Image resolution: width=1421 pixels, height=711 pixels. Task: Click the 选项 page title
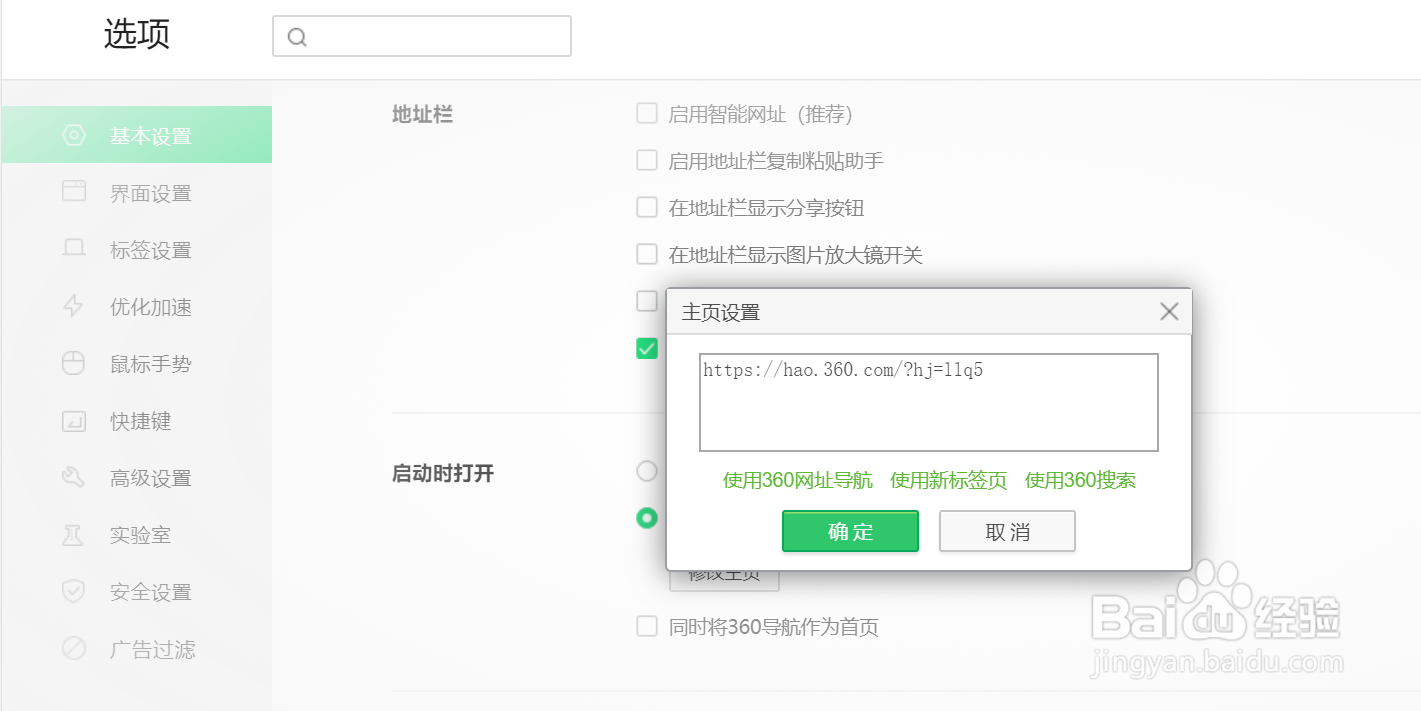coord(137,34)
